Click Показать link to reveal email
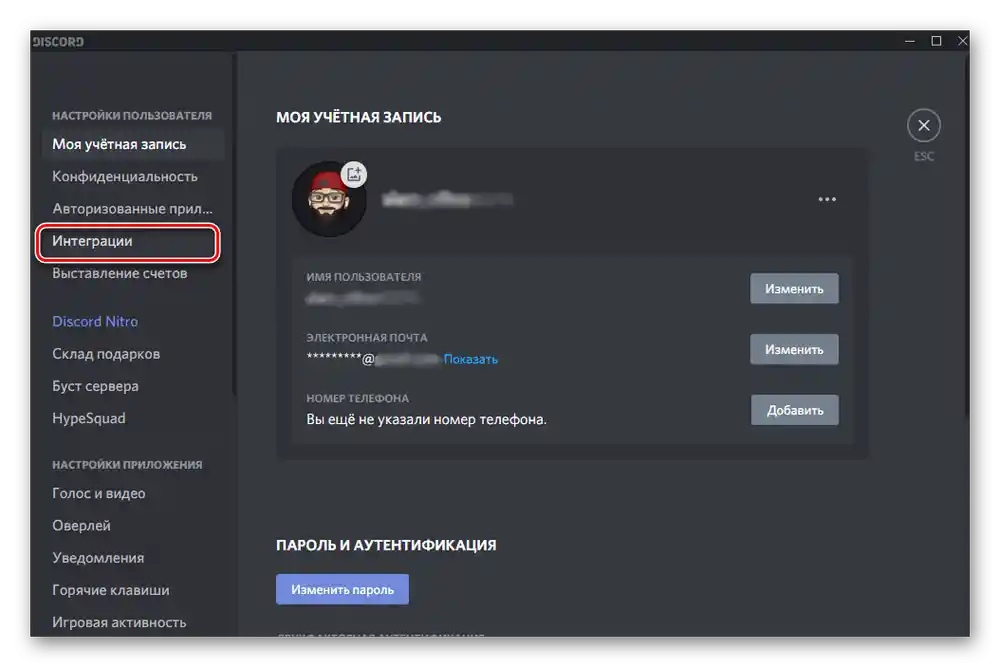The width and height of the screenshot is (1000, 667). click(471, 359)
